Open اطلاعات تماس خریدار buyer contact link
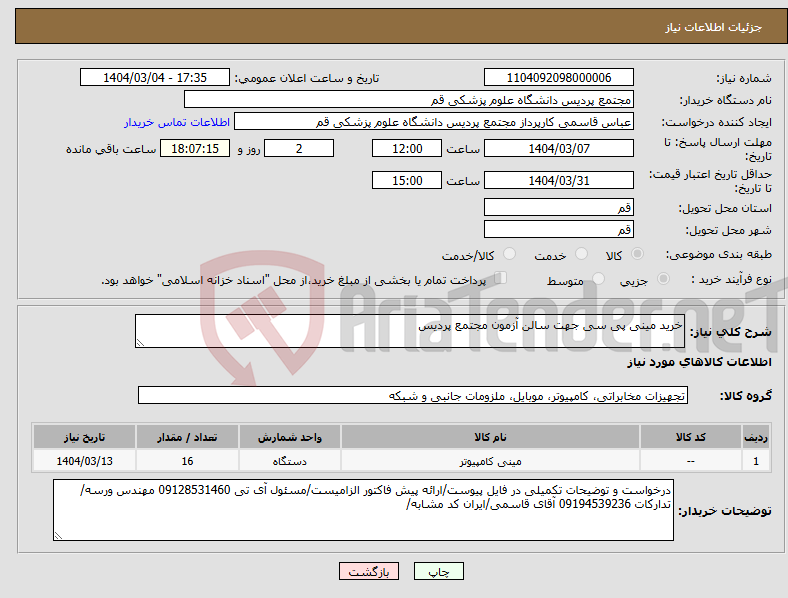The width and height of the screenshot is (788, 598). pos(177,122)
